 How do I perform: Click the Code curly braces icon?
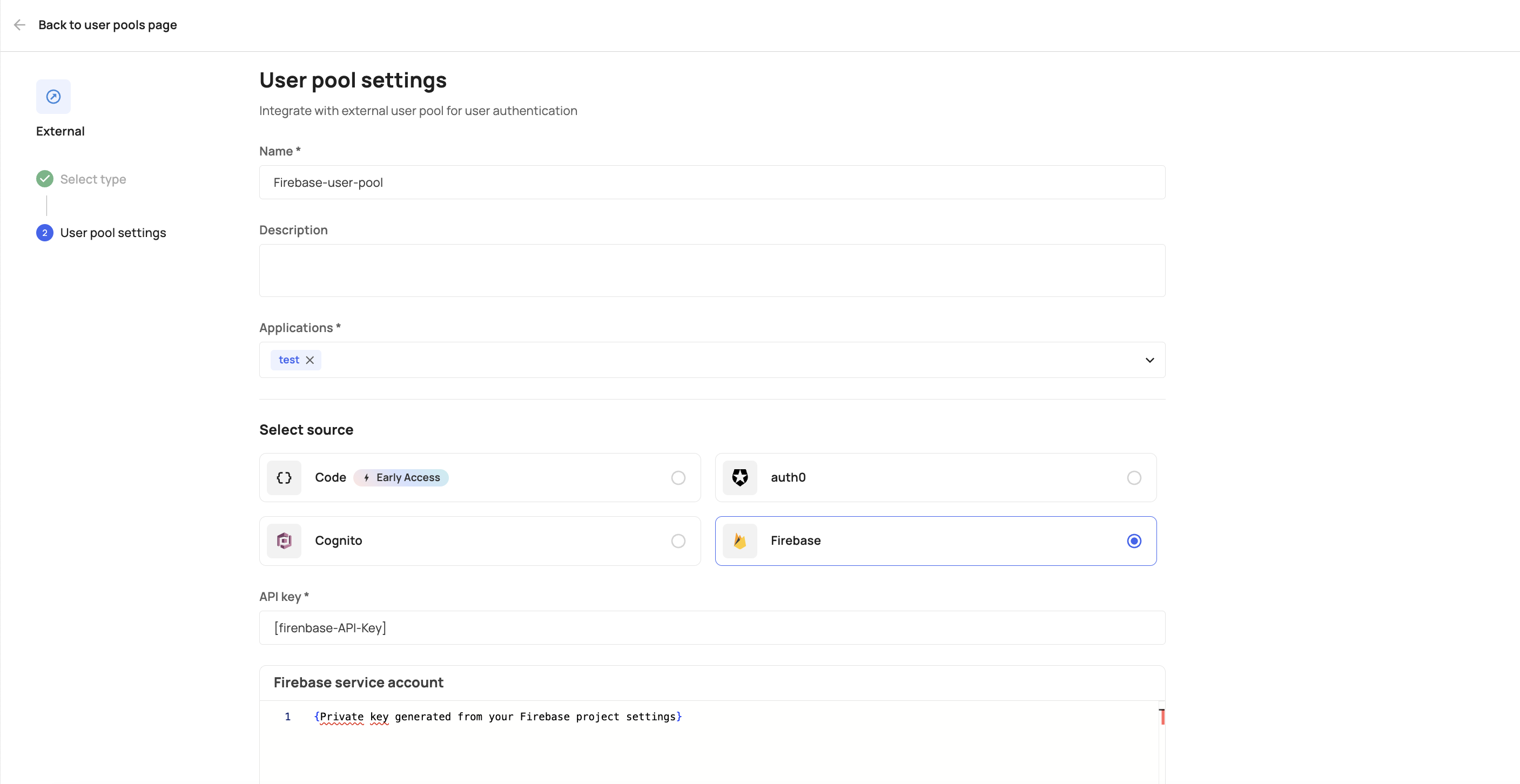(x=284, y=478)
